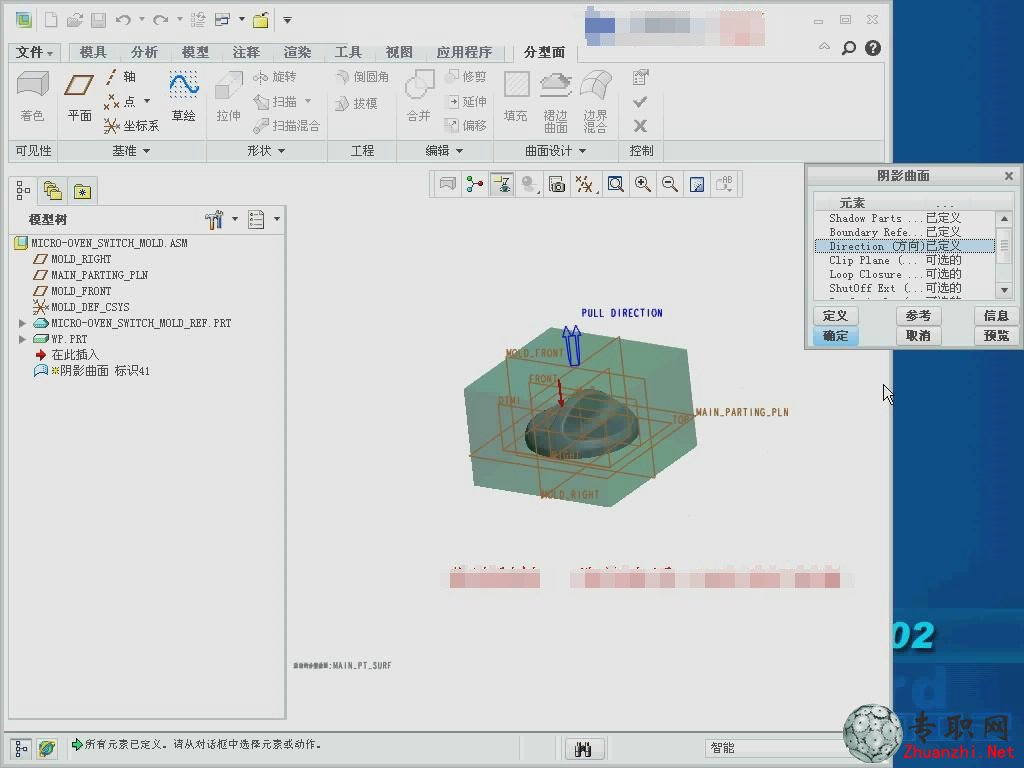
Task: Click the X cancel icon in Control group
Action: tap(640, 125)
